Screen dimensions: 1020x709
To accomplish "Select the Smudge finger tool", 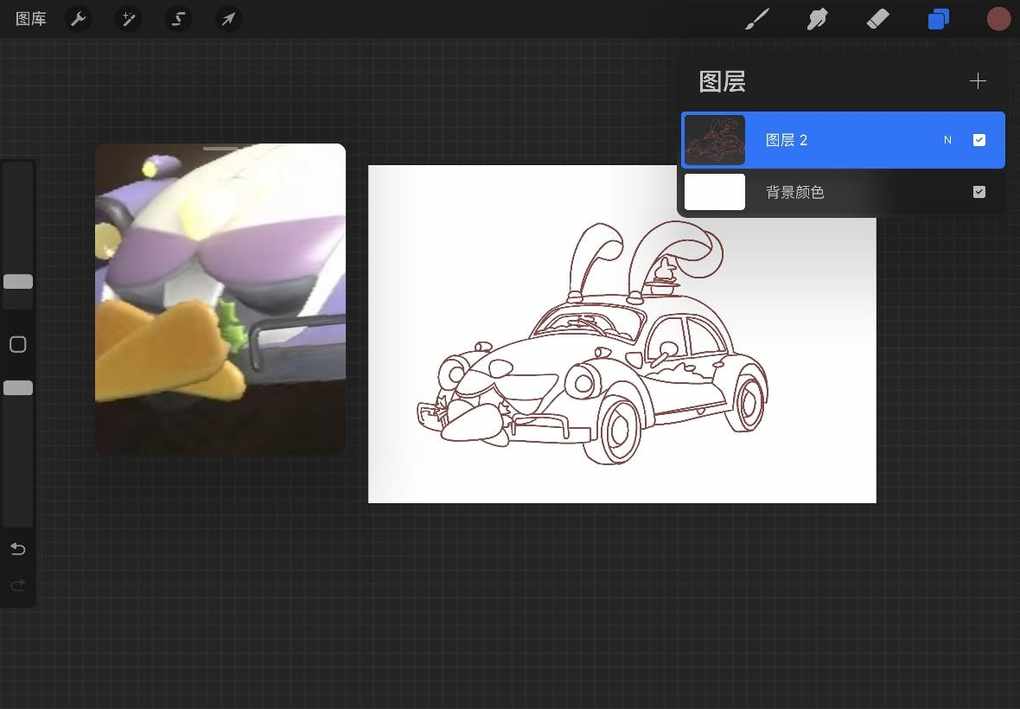I will [817, 19].
